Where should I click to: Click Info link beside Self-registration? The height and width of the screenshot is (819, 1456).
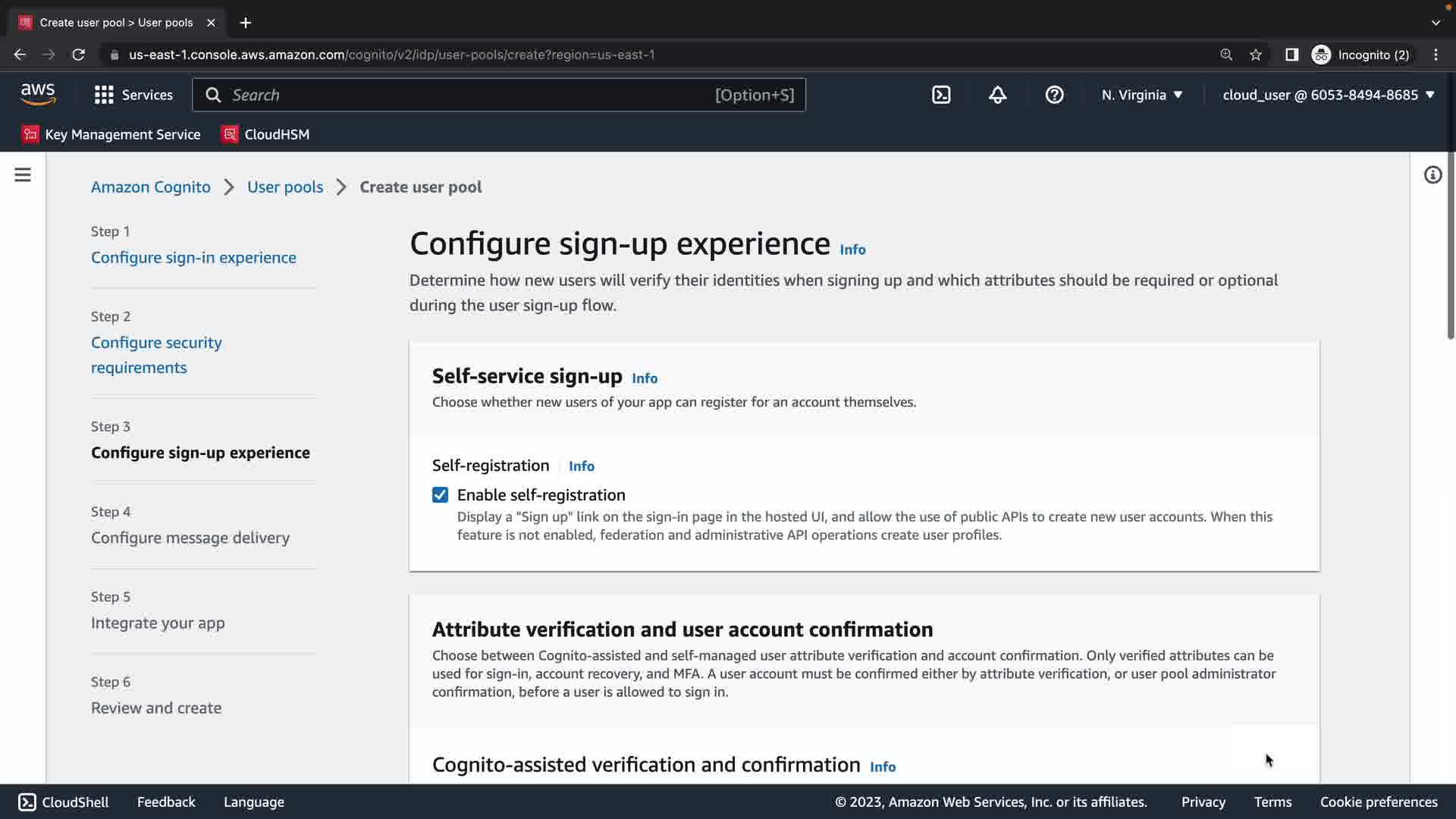(x=582, y=466)
